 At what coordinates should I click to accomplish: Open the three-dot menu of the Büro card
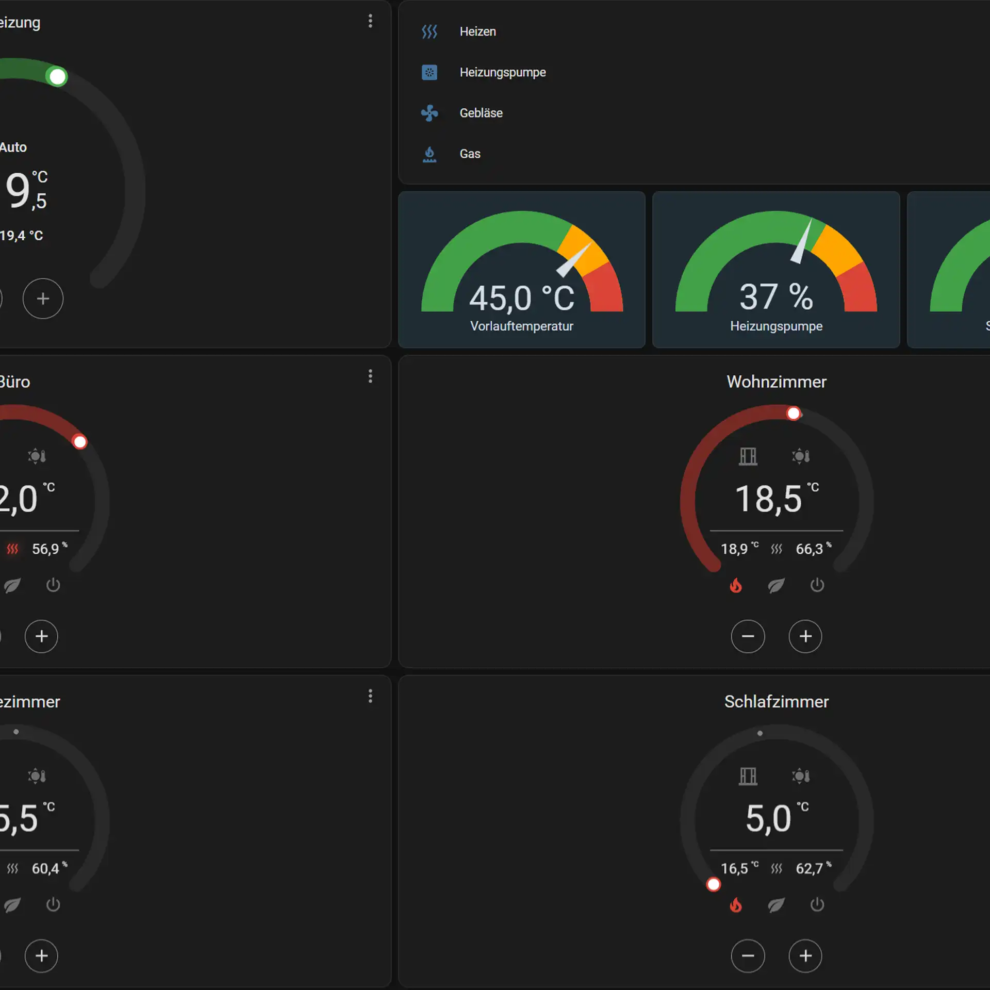[x=371, y=377]
